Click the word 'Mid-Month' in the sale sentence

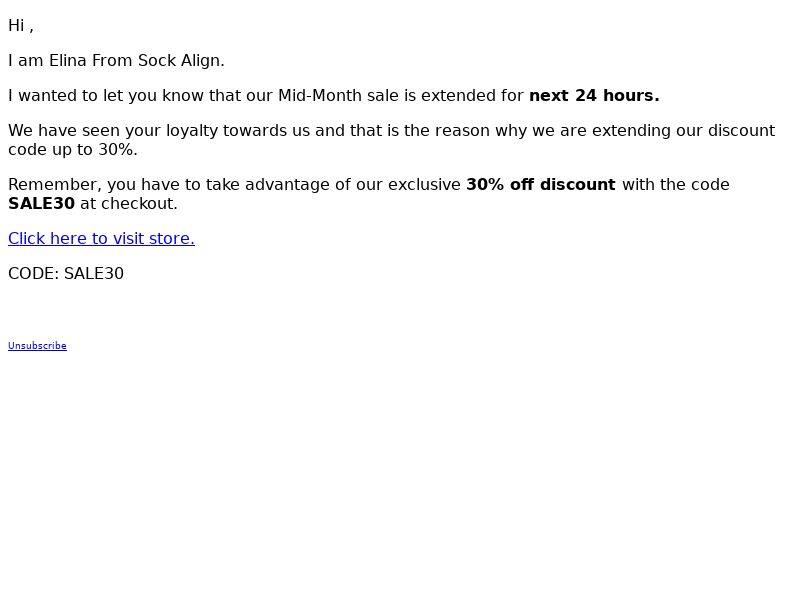tap(320, 95)
